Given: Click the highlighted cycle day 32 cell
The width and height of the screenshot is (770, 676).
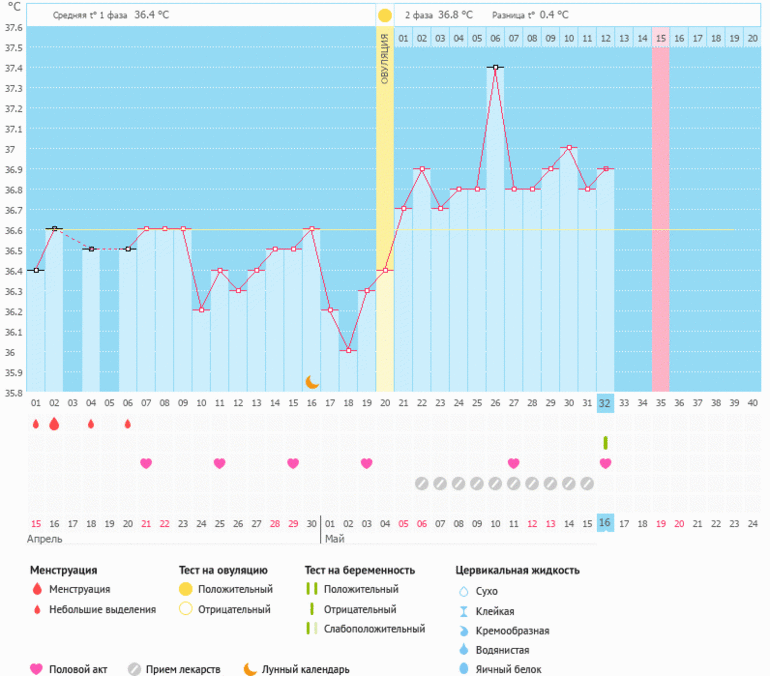Looking at the screenshot, I should click(605, 403).
